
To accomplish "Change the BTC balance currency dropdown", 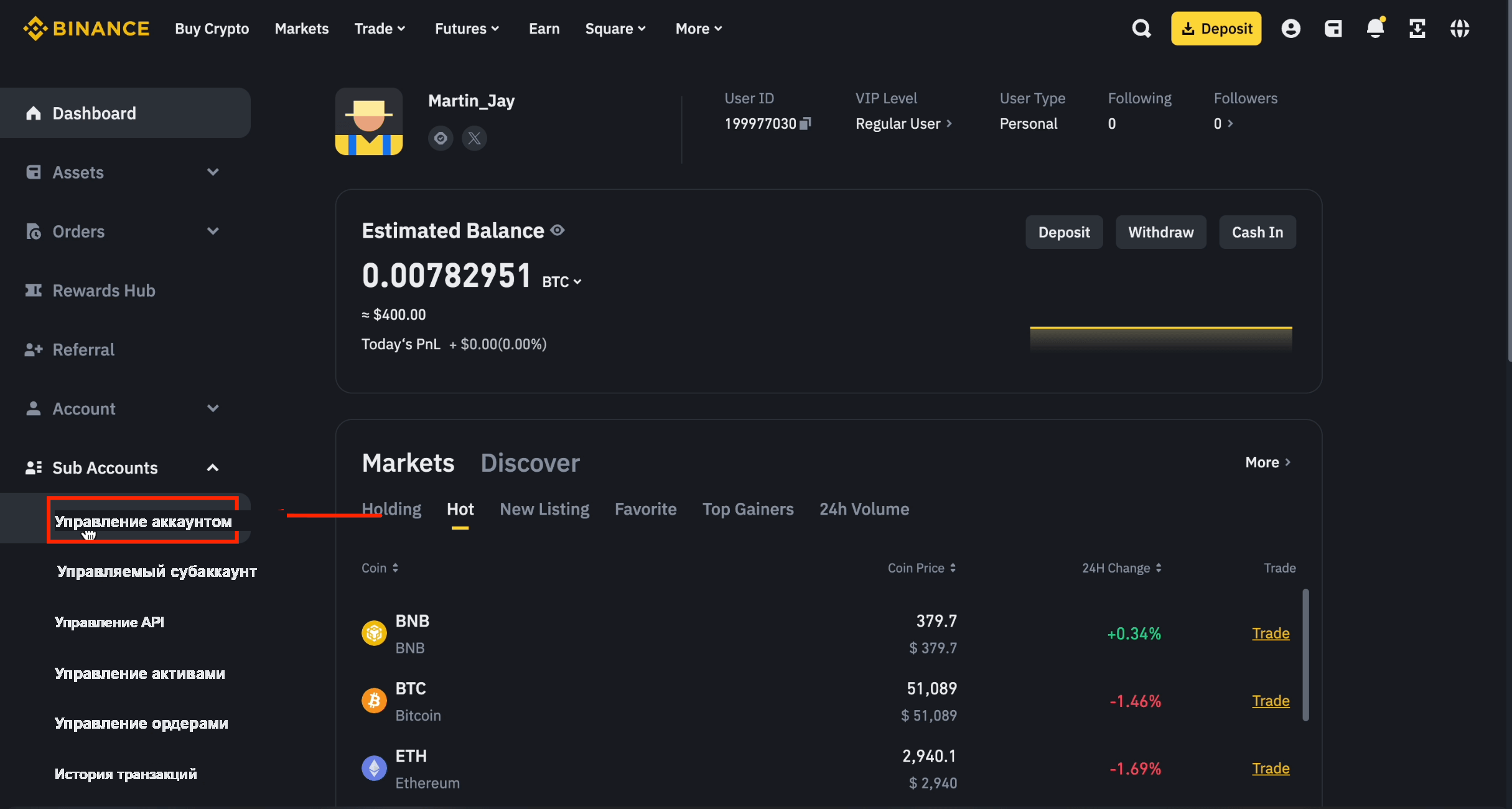I will [x=562, y=281].
